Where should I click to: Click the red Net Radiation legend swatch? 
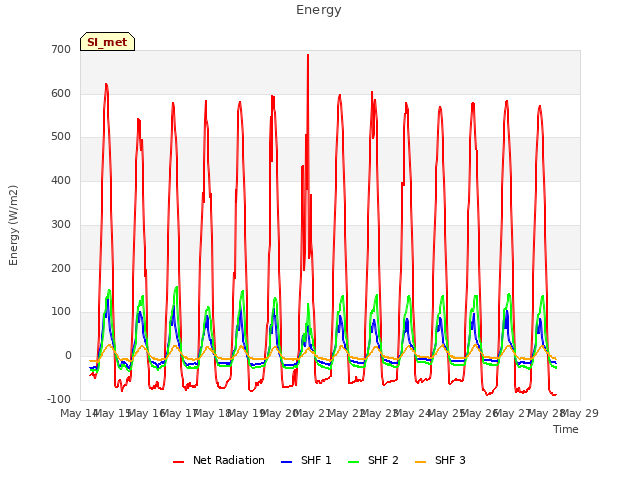[178, 462]
